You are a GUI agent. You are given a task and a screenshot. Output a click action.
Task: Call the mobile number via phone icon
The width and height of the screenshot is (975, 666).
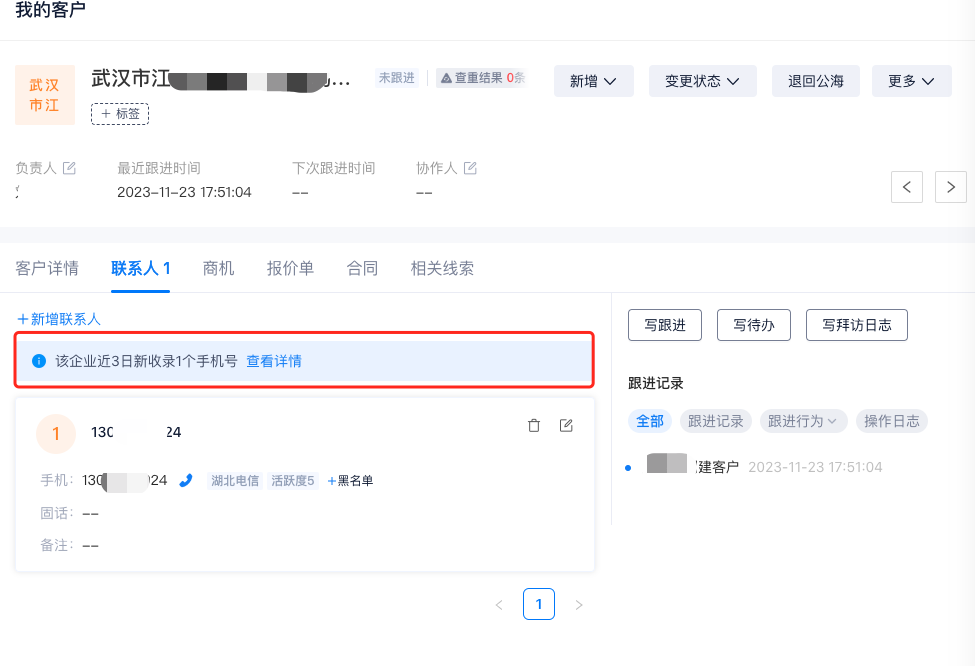pos(185,481)
